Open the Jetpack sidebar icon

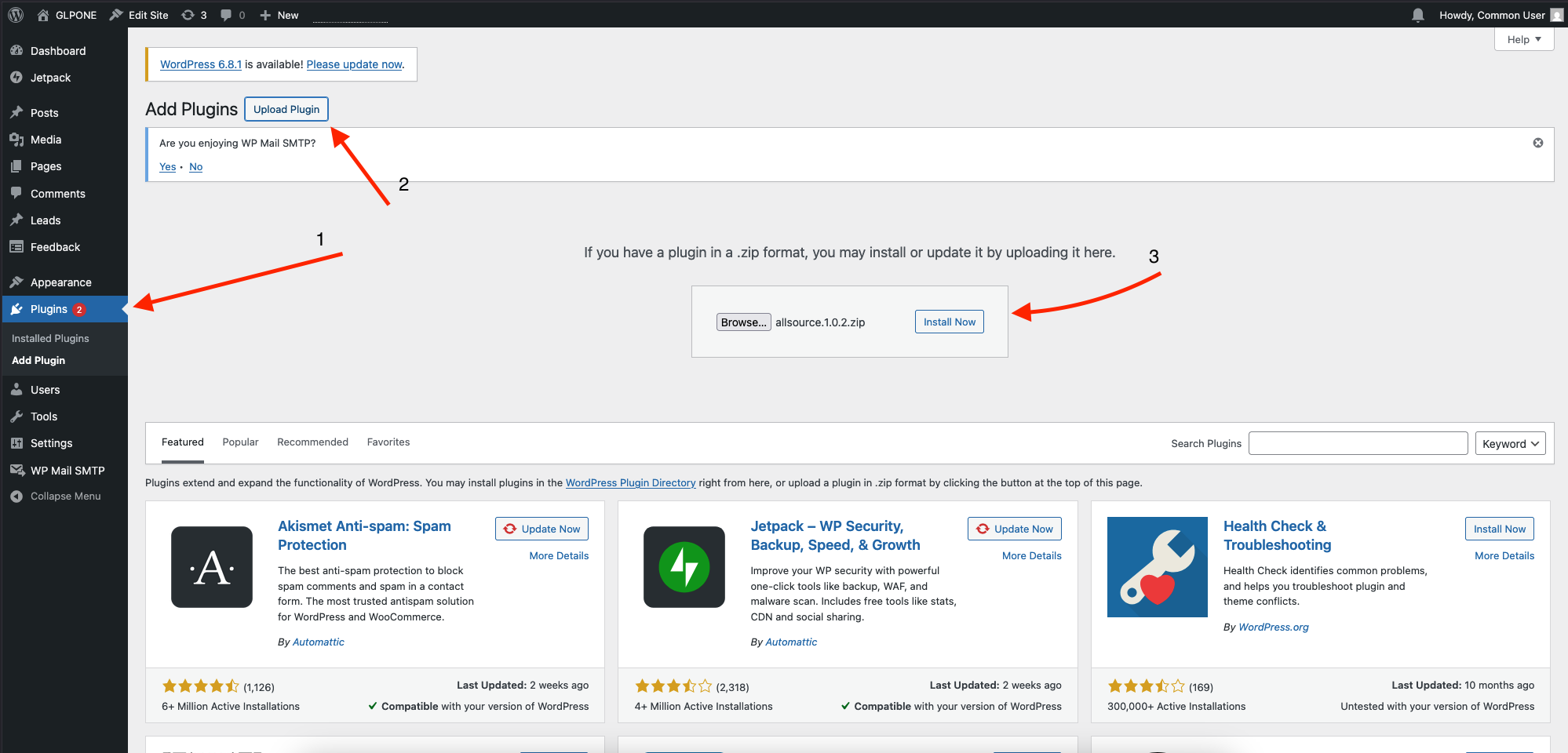point(16,77)
